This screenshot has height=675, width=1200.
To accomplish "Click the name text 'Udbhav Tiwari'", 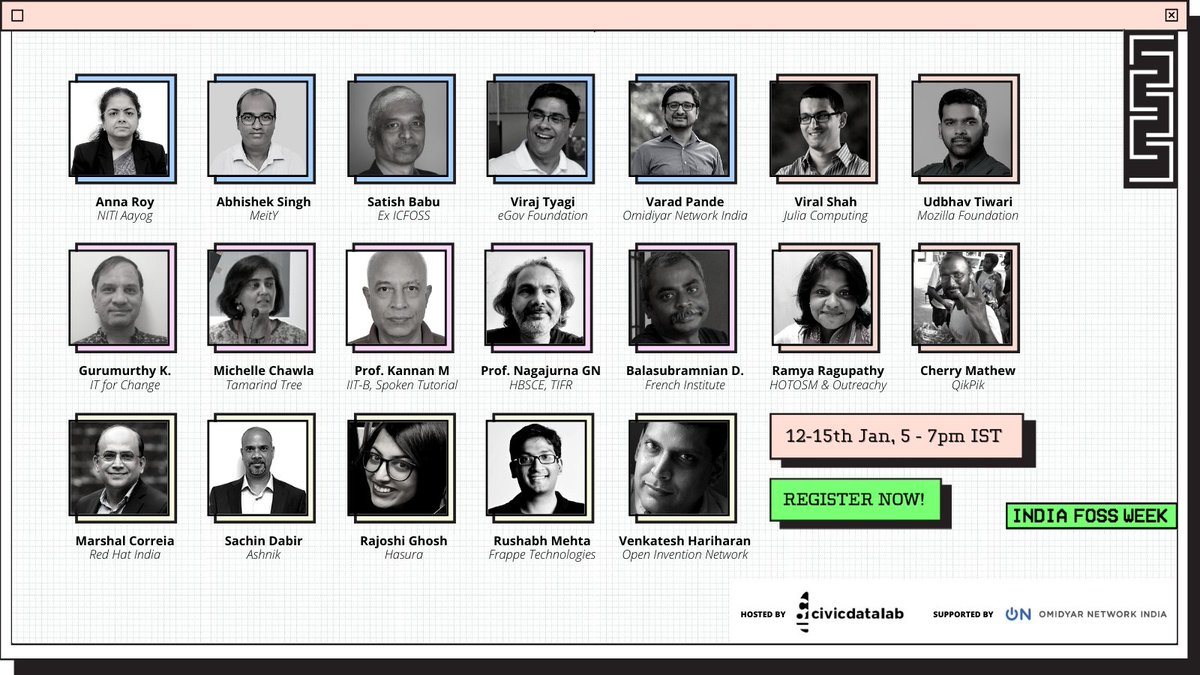I will (x=968, y=201).
